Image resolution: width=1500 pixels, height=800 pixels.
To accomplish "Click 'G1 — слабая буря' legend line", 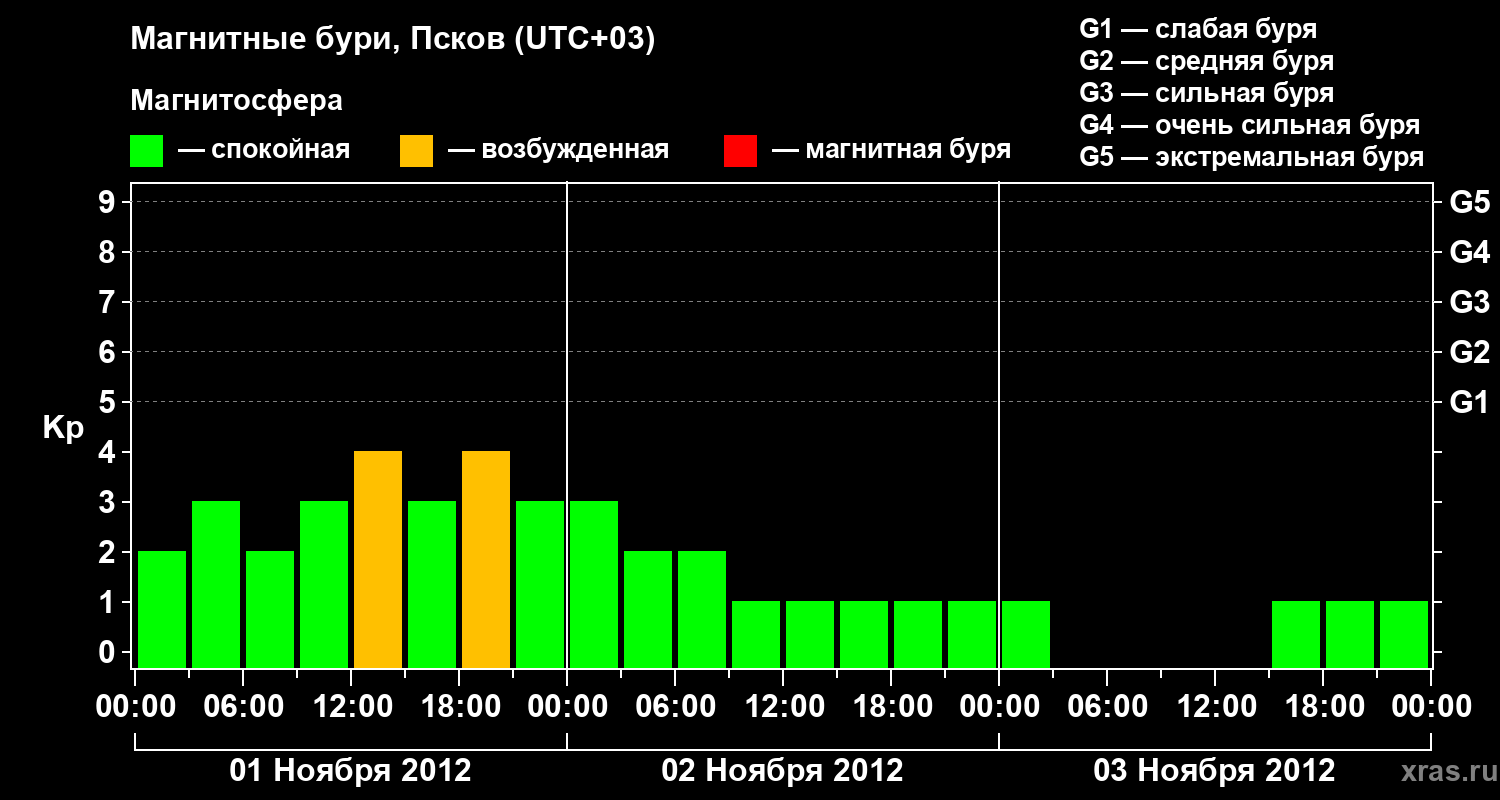I will [x=1198, y=28].
